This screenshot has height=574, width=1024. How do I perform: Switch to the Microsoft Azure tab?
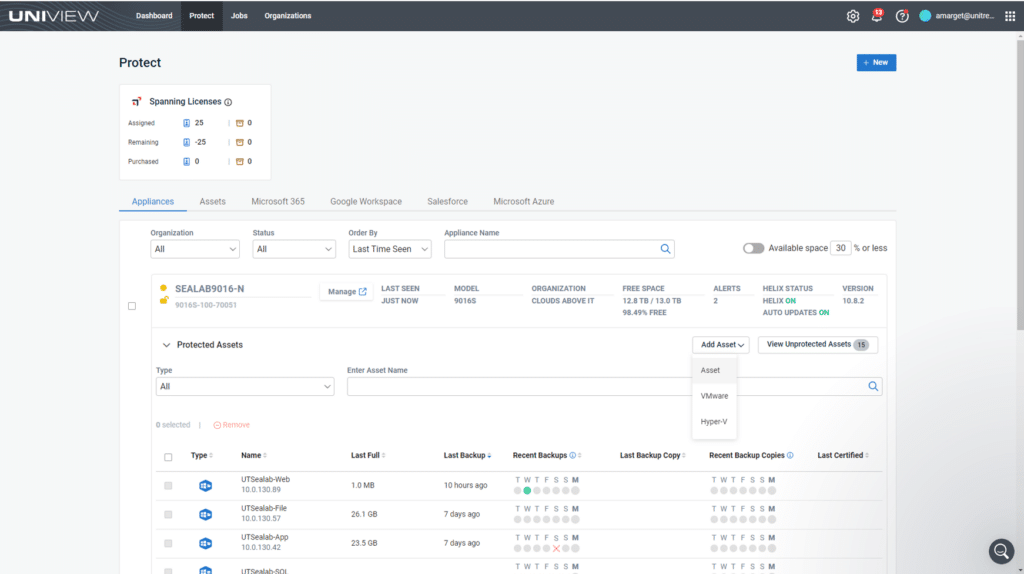tap(523, 201)
